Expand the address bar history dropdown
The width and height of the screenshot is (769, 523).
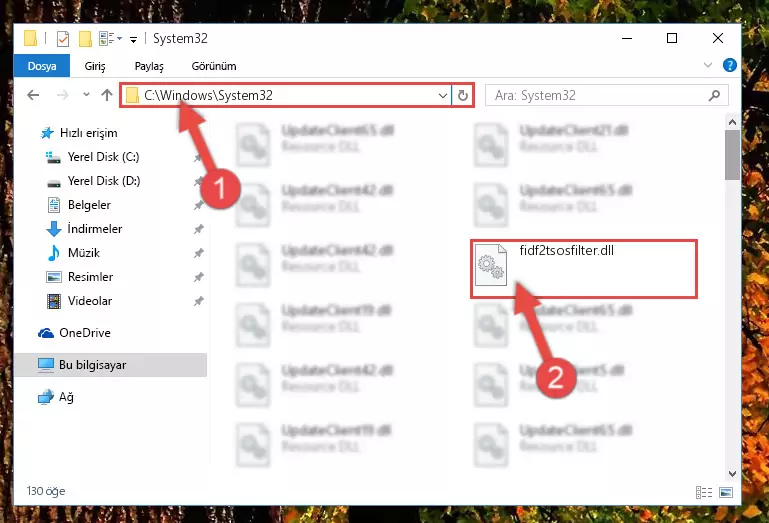click(x=442, y=95)
